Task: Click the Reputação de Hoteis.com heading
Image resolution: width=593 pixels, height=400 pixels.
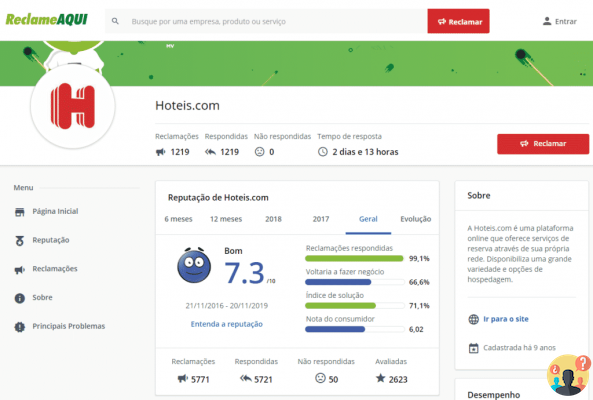Action: [218, 198]
